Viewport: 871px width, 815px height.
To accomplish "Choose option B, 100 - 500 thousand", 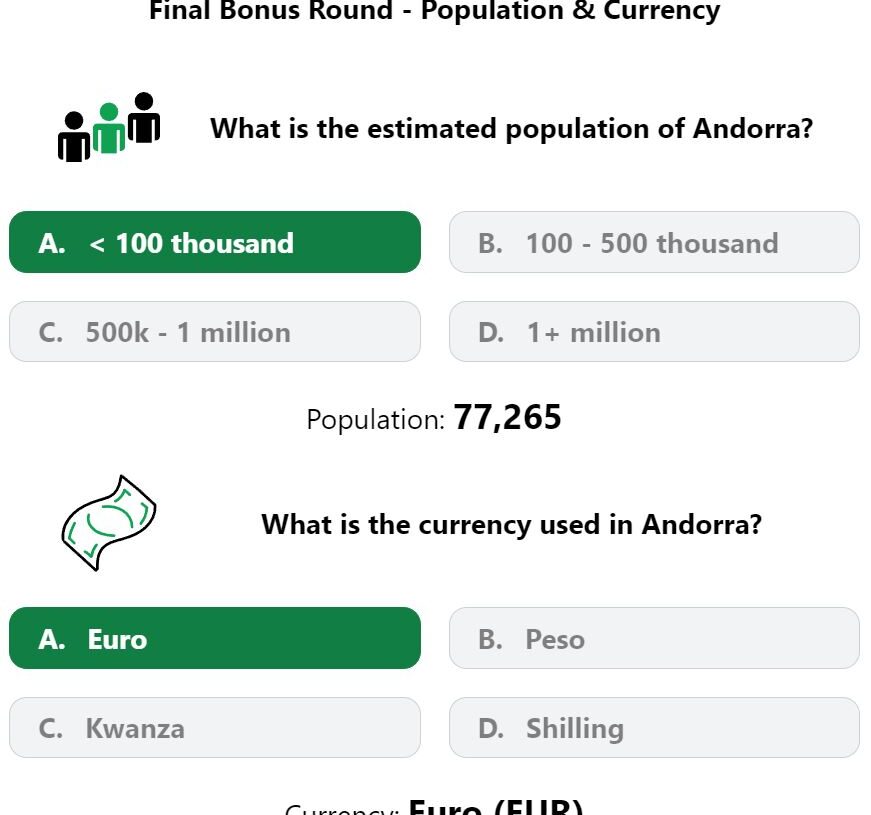I will (654, 242).
